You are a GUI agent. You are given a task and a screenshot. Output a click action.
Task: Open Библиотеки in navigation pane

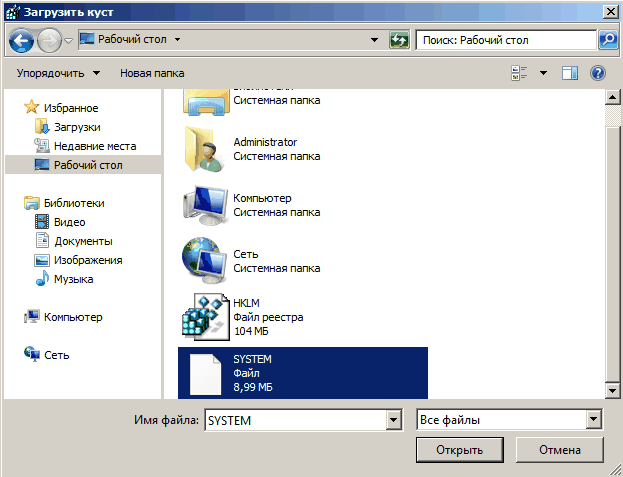click(74, 203)
